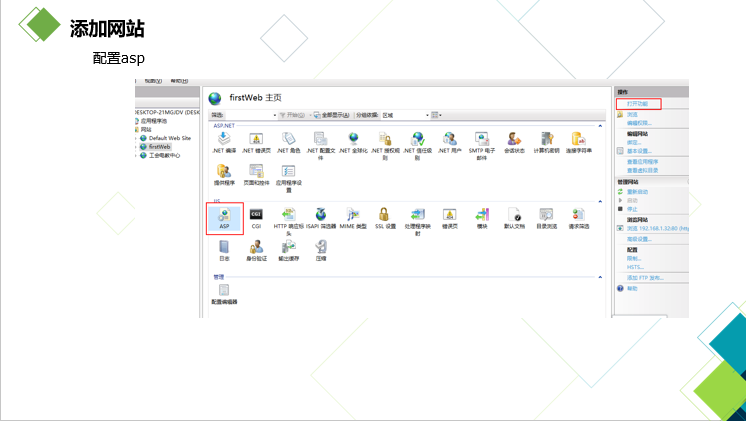The image size is (746, 421).
Task: Open the .NET profile icon
Action: click(x=321, y=146)
